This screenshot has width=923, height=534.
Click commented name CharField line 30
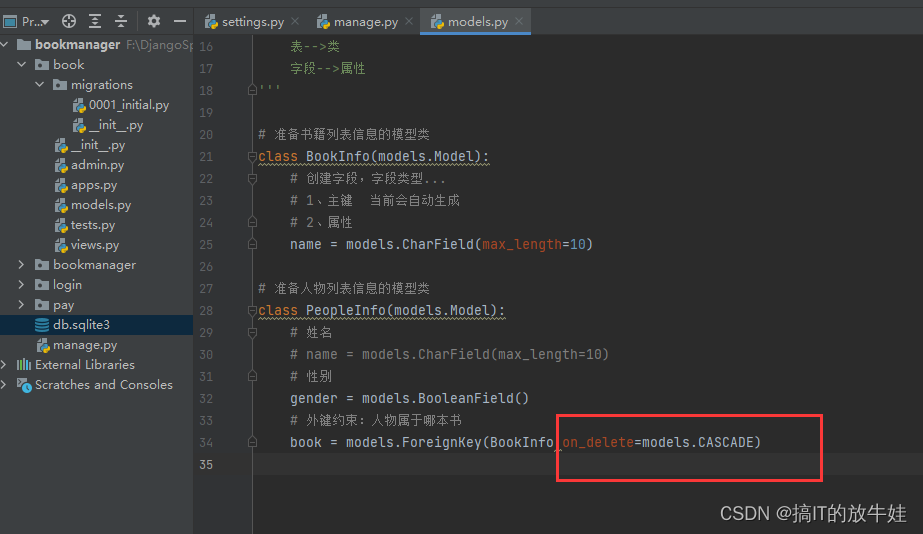tap(449, 354)
